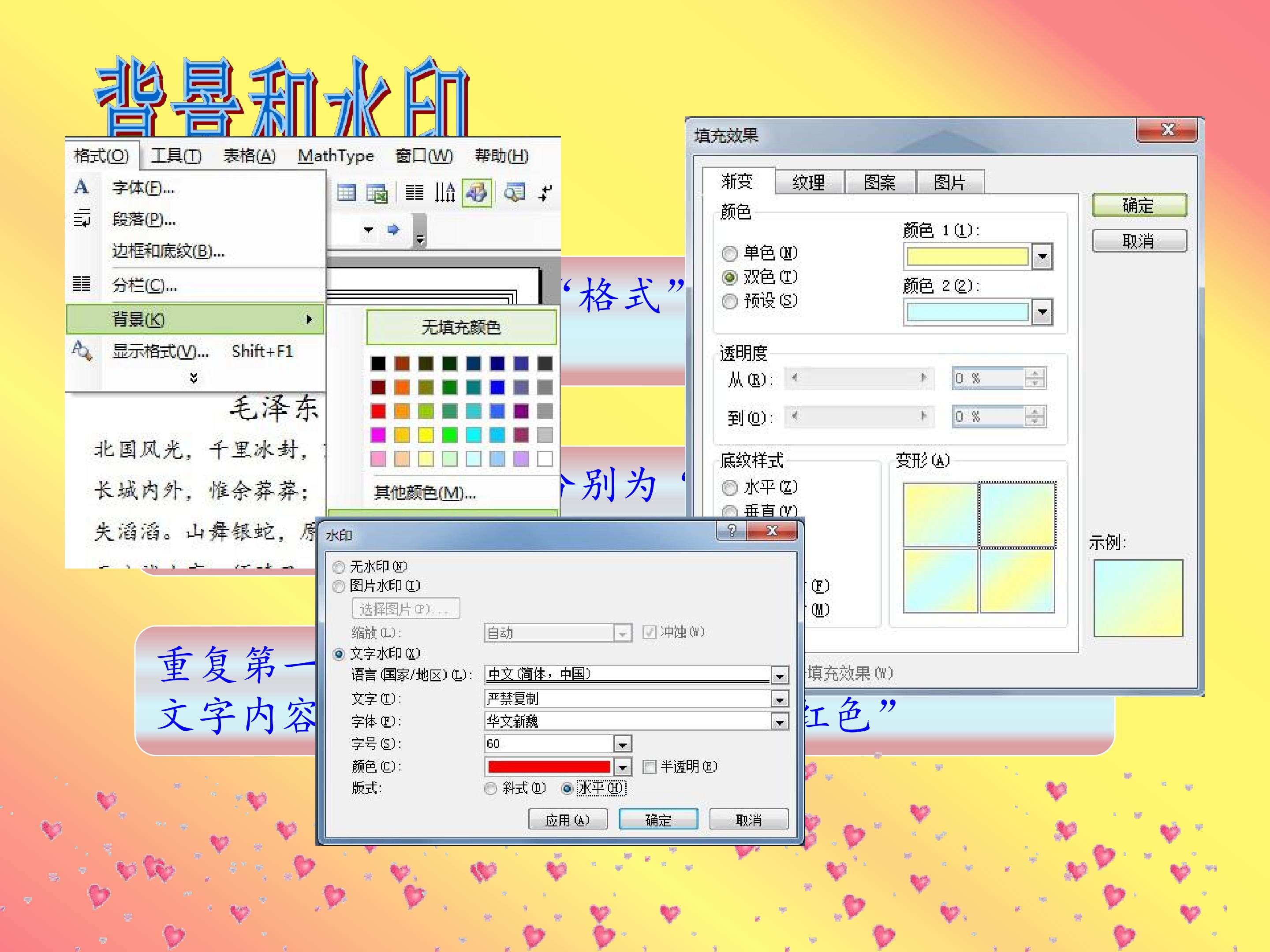The height and width of the screenshot is (952, 1270).
Task: Click the help '?' button in 水印 dialog
Action: point(731,531)
